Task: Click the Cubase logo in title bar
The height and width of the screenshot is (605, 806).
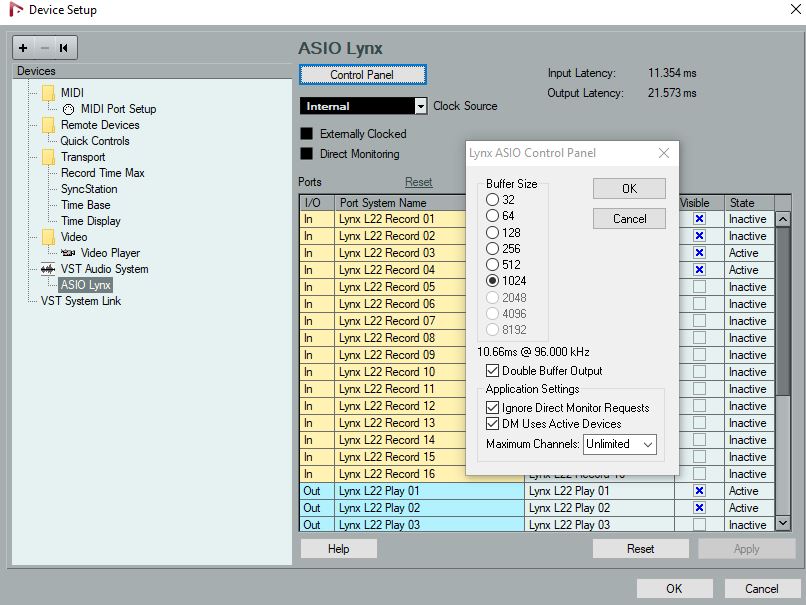Action: point(16,9)
